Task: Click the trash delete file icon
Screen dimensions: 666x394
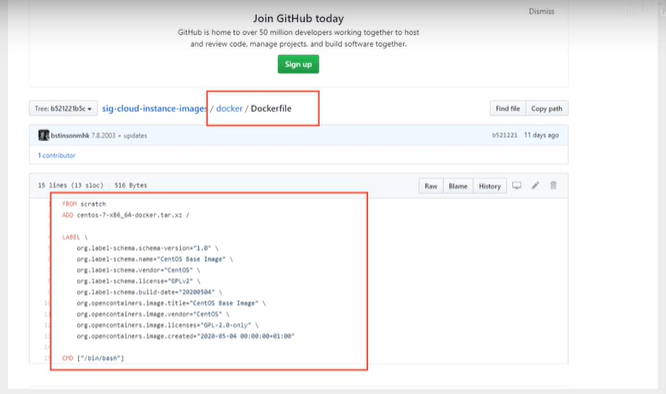Action: click(x=553, y=186)
